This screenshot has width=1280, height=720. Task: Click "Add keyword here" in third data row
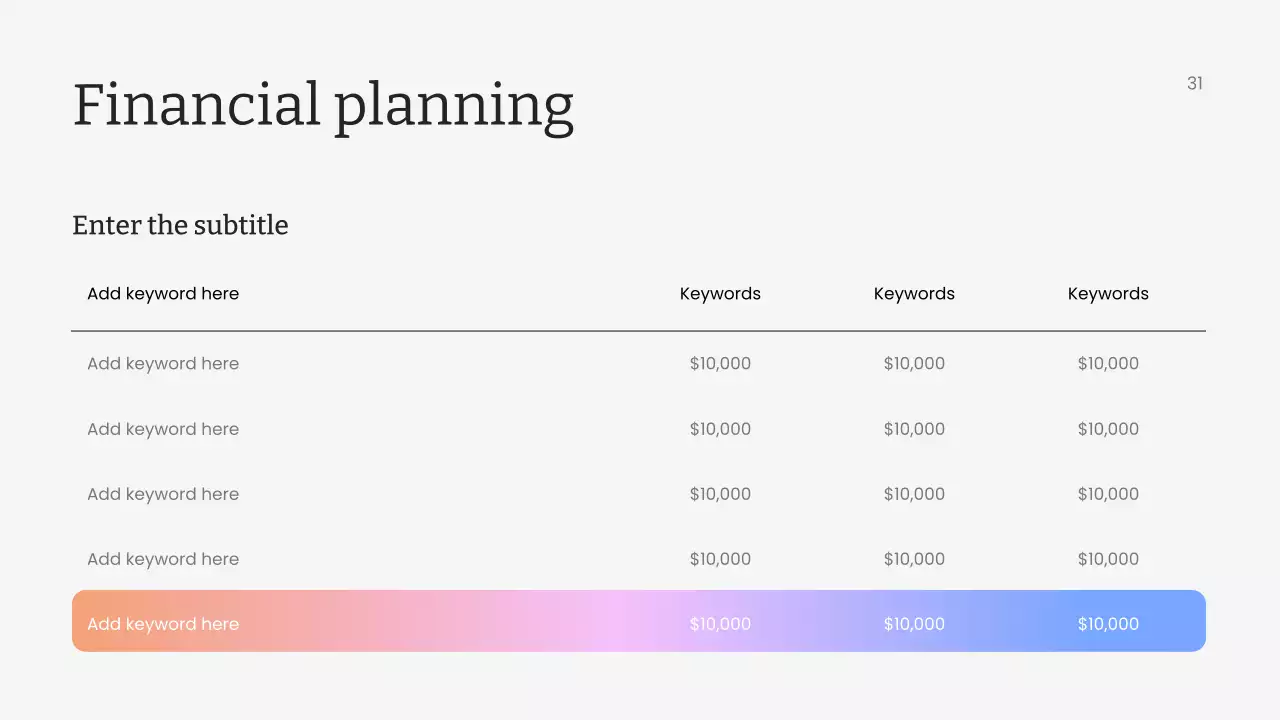click(163, 494)
